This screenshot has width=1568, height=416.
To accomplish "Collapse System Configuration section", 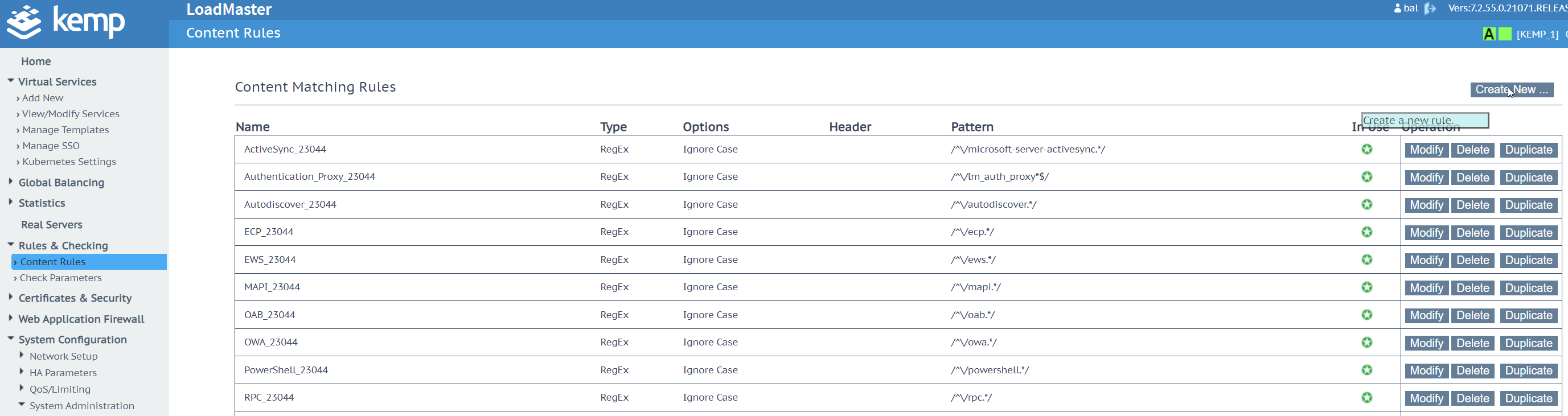I will (x=11, y=338).
